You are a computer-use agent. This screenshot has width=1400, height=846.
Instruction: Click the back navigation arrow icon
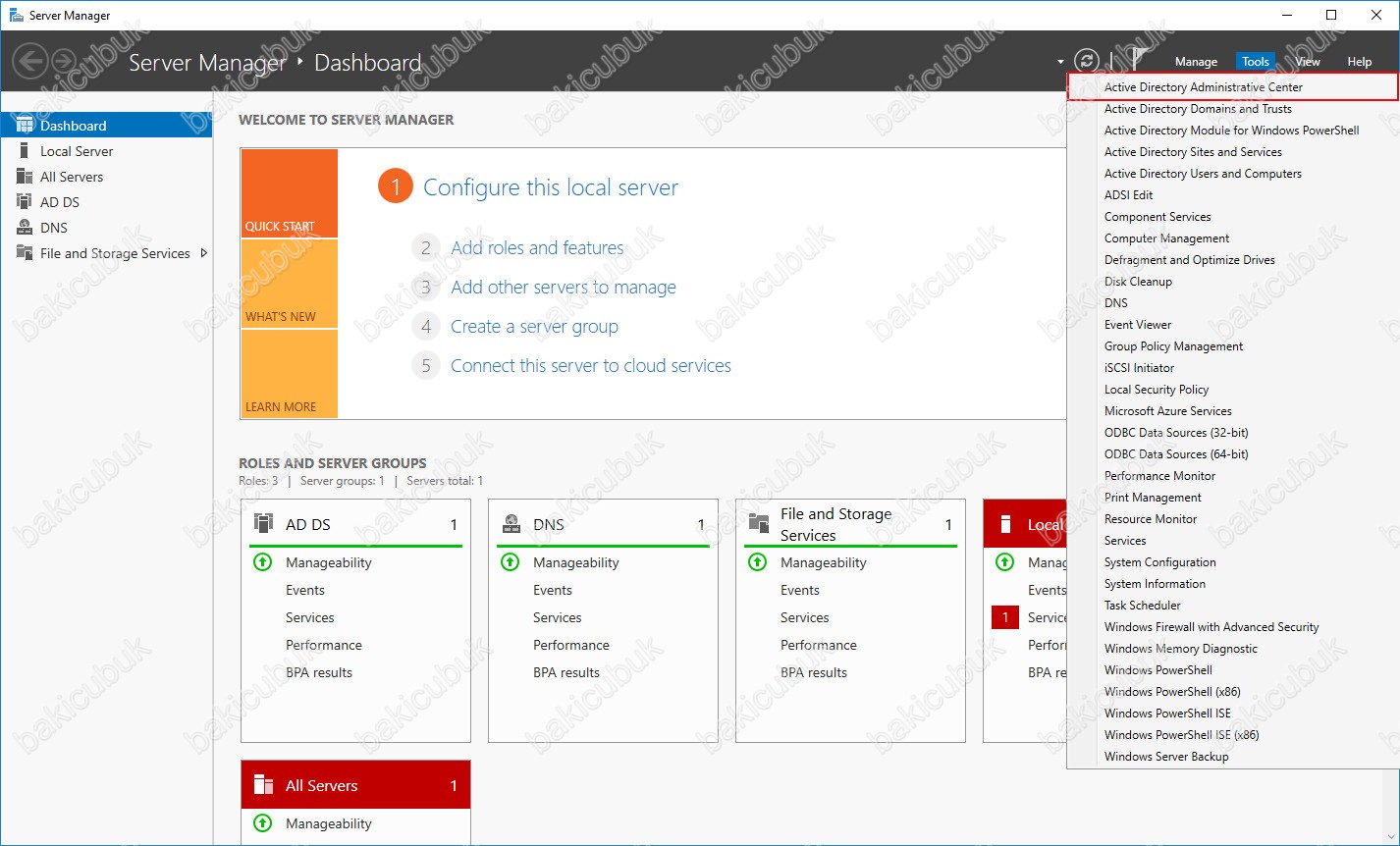(30, 62)
